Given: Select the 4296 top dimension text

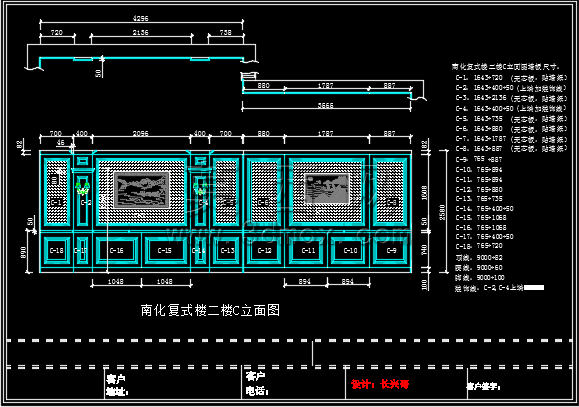Looking at the screenshot, I should 140,18.
